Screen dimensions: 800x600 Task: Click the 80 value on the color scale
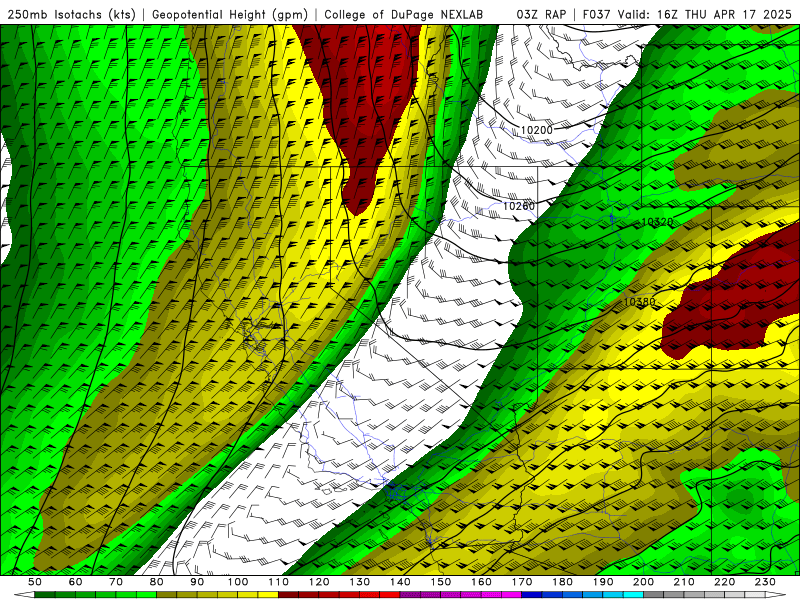pos(157,582)
